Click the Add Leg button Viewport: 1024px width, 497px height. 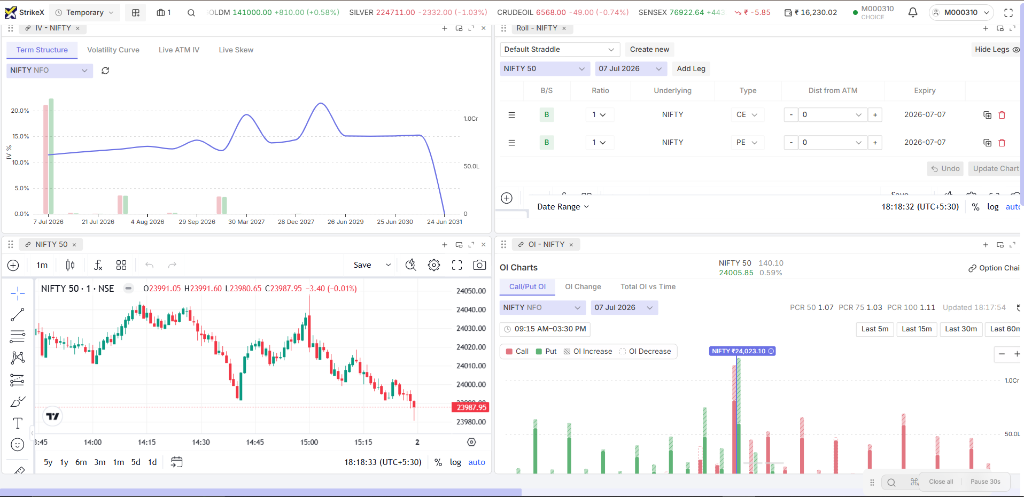(x=691, y=69)
